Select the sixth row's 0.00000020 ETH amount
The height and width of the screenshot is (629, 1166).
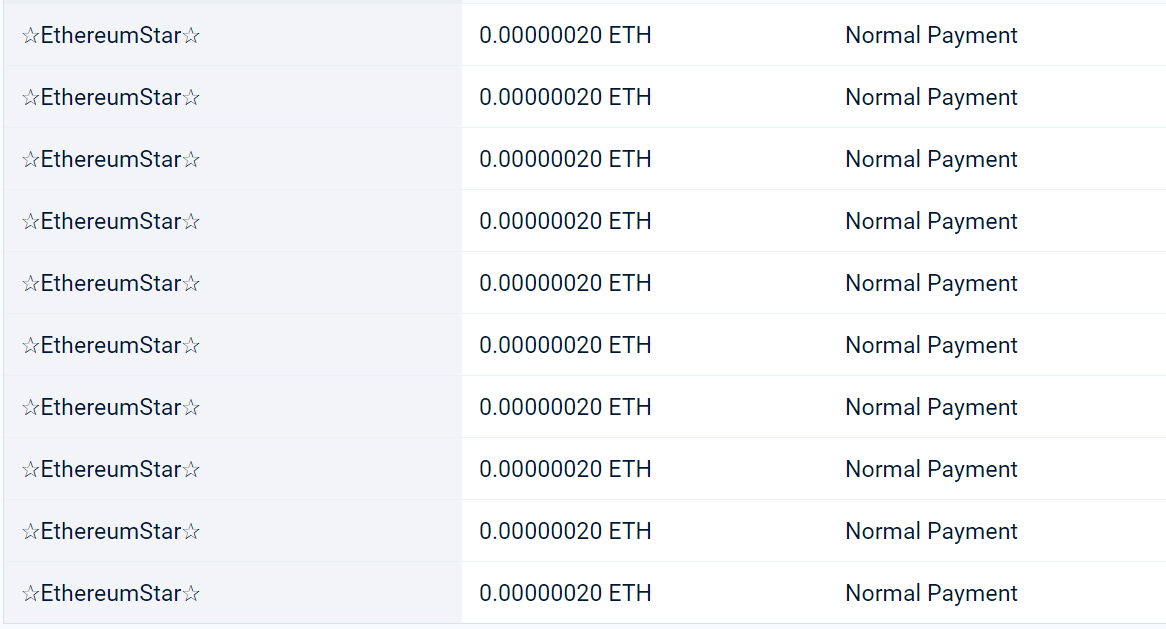click(x=565, y=346)
